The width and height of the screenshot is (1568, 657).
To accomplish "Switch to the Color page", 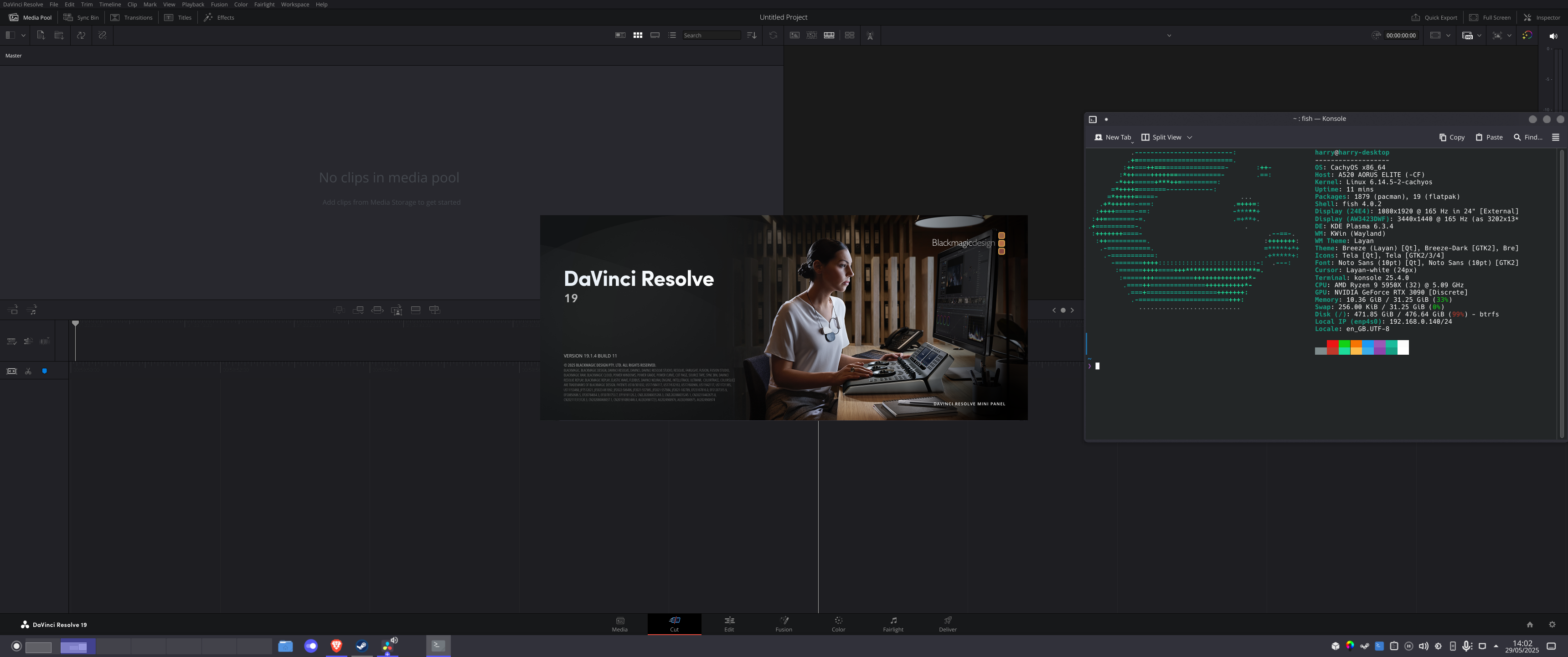I will click(838, 624).
